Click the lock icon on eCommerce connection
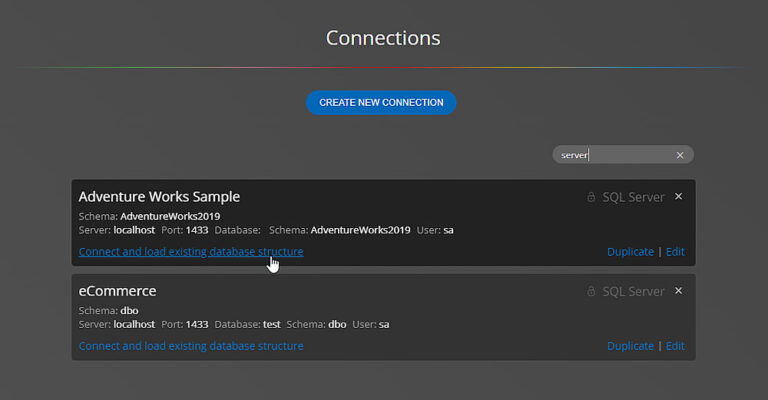Viewport: 768px width, 400px height. [591, 291]
